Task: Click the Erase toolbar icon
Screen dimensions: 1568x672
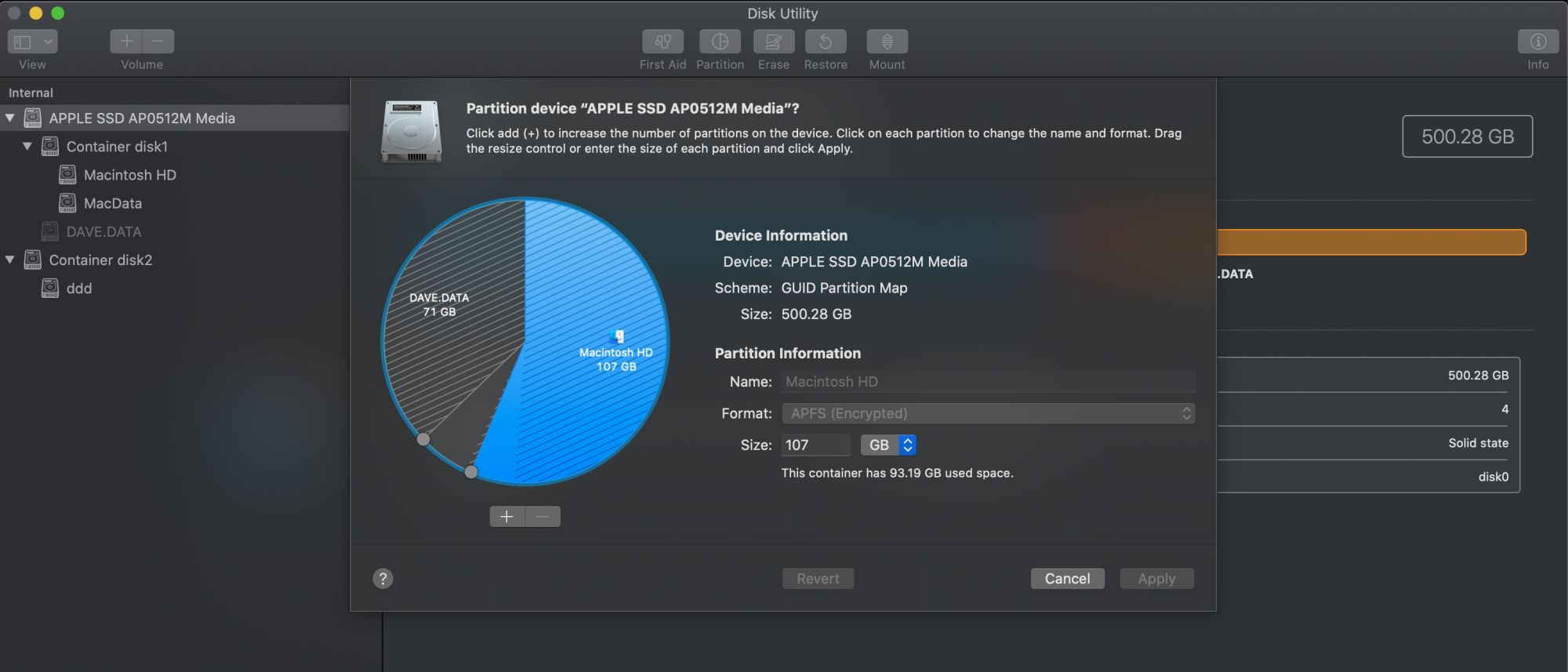Action: point(773,42)
